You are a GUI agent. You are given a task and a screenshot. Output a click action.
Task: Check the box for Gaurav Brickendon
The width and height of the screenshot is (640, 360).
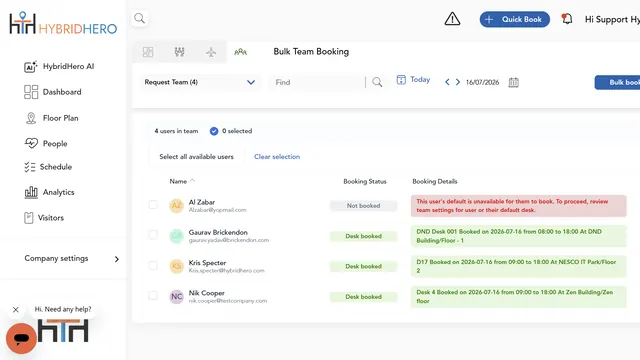click(153, 235)
